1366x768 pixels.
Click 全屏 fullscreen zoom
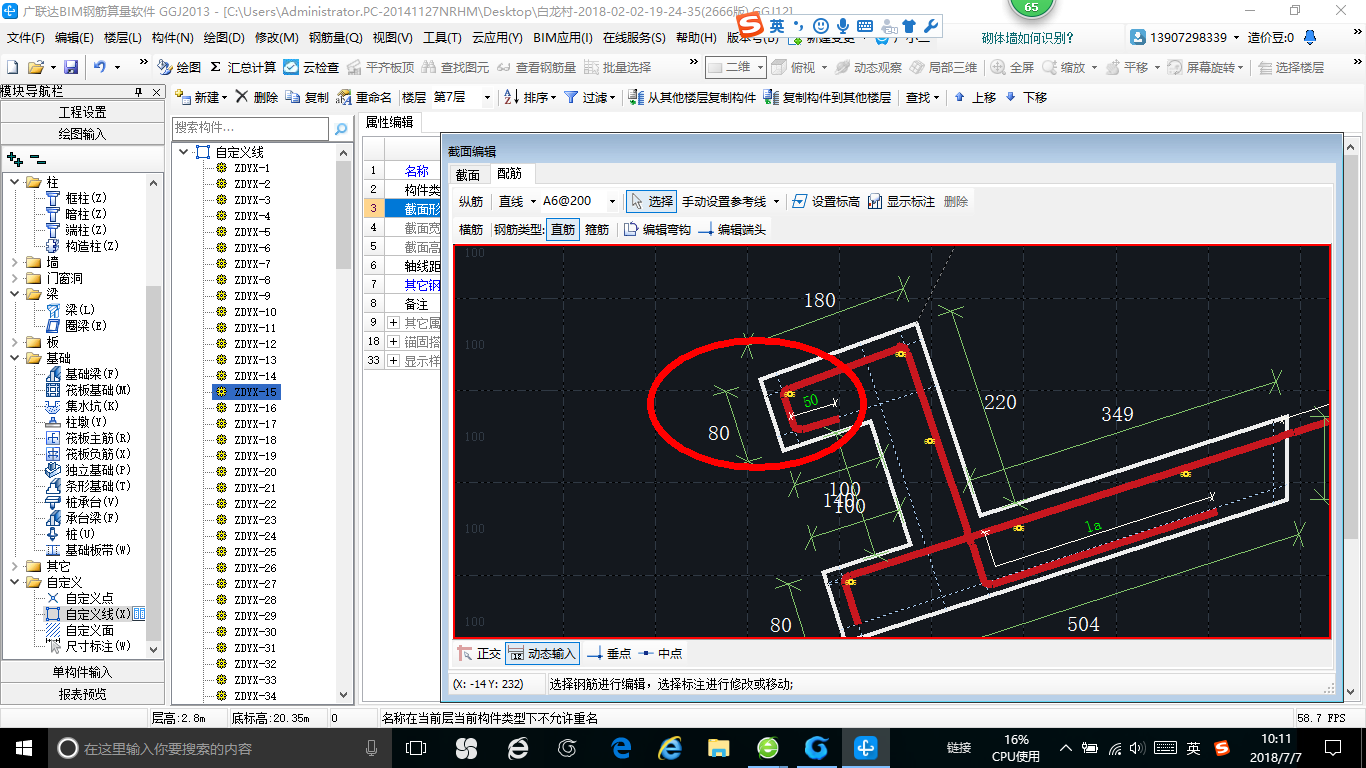[x=1012, y=67]
